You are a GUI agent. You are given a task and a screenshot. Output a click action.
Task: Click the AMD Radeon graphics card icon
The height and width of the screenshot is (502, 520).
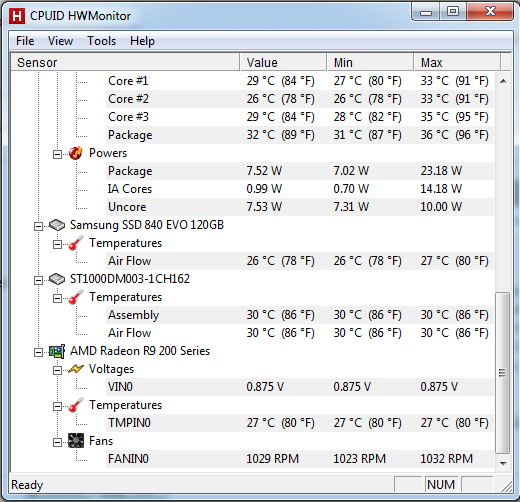point(57,351)
